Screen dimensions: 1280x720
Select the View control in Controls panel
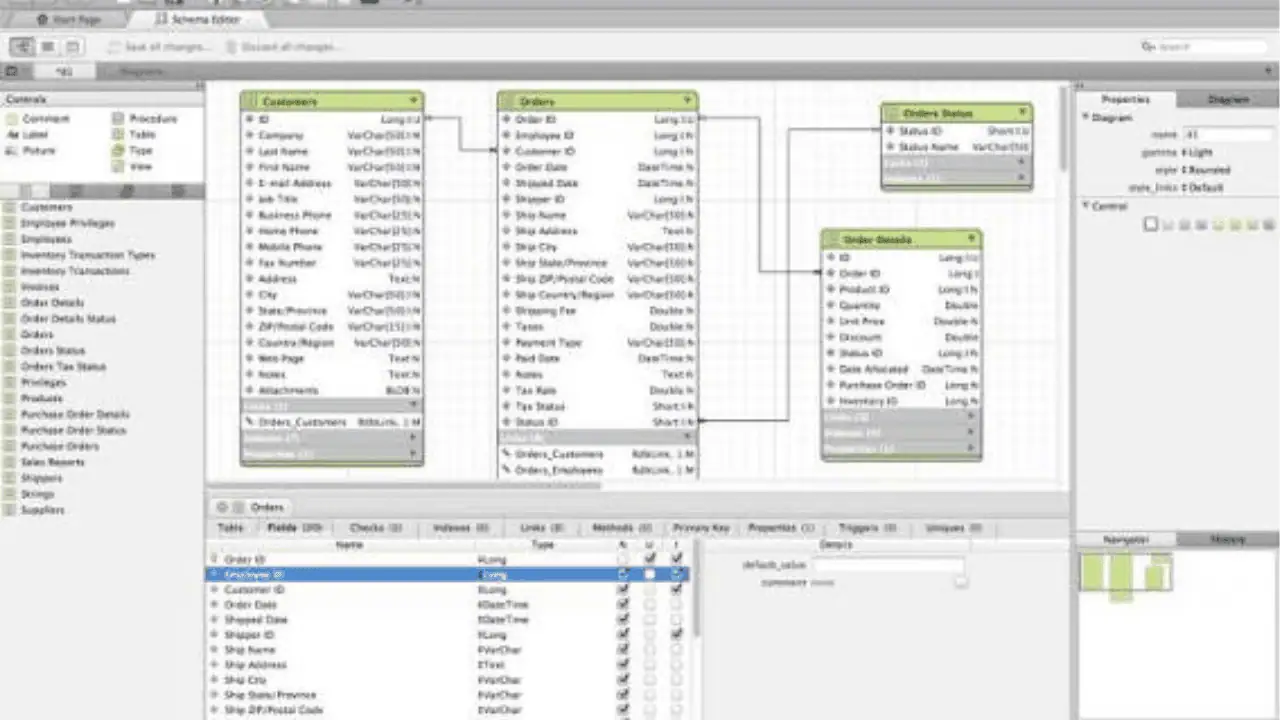click(x=133, y=166)
